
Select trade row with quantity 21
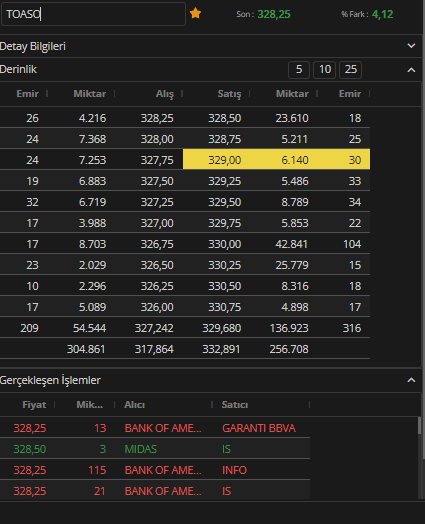click(x=155, y=491)
